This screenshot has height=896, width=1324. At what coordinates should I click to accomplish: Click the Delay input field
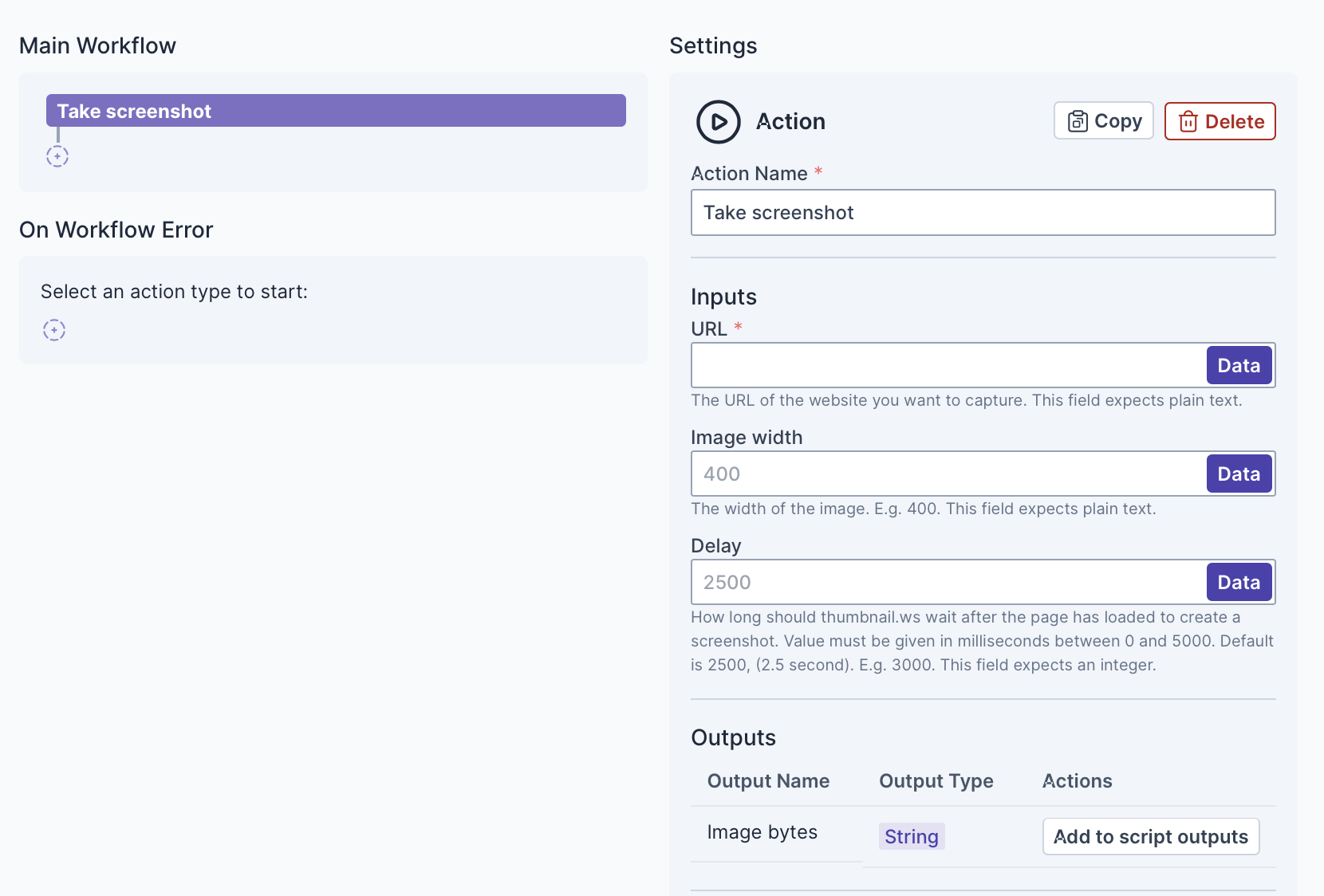coord(948,583)
